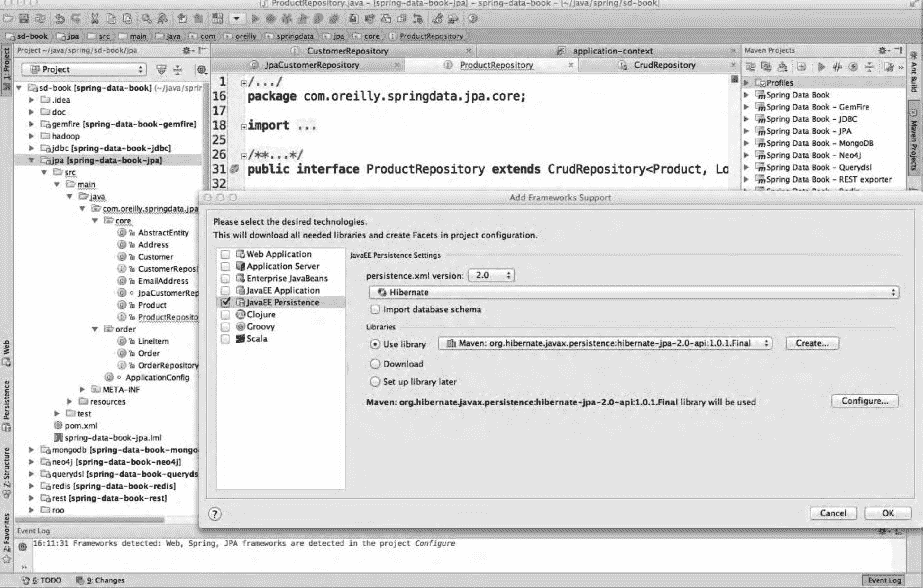Open the Maven Projects settings gear
Screen dimensions: 923x588
coord(883,50)
